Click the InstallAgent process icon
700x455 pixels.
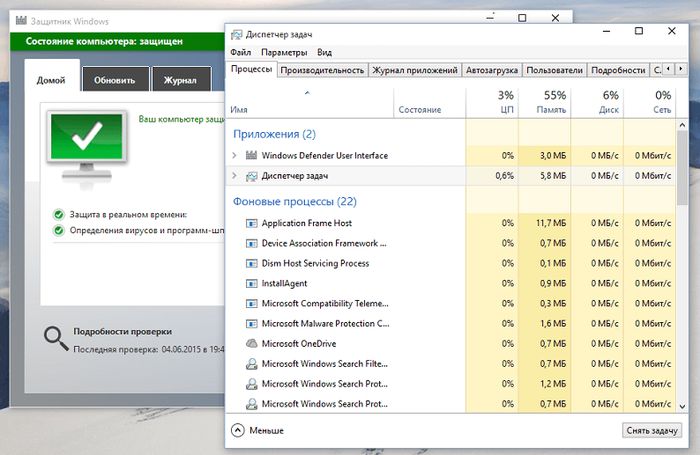(251, 283)
